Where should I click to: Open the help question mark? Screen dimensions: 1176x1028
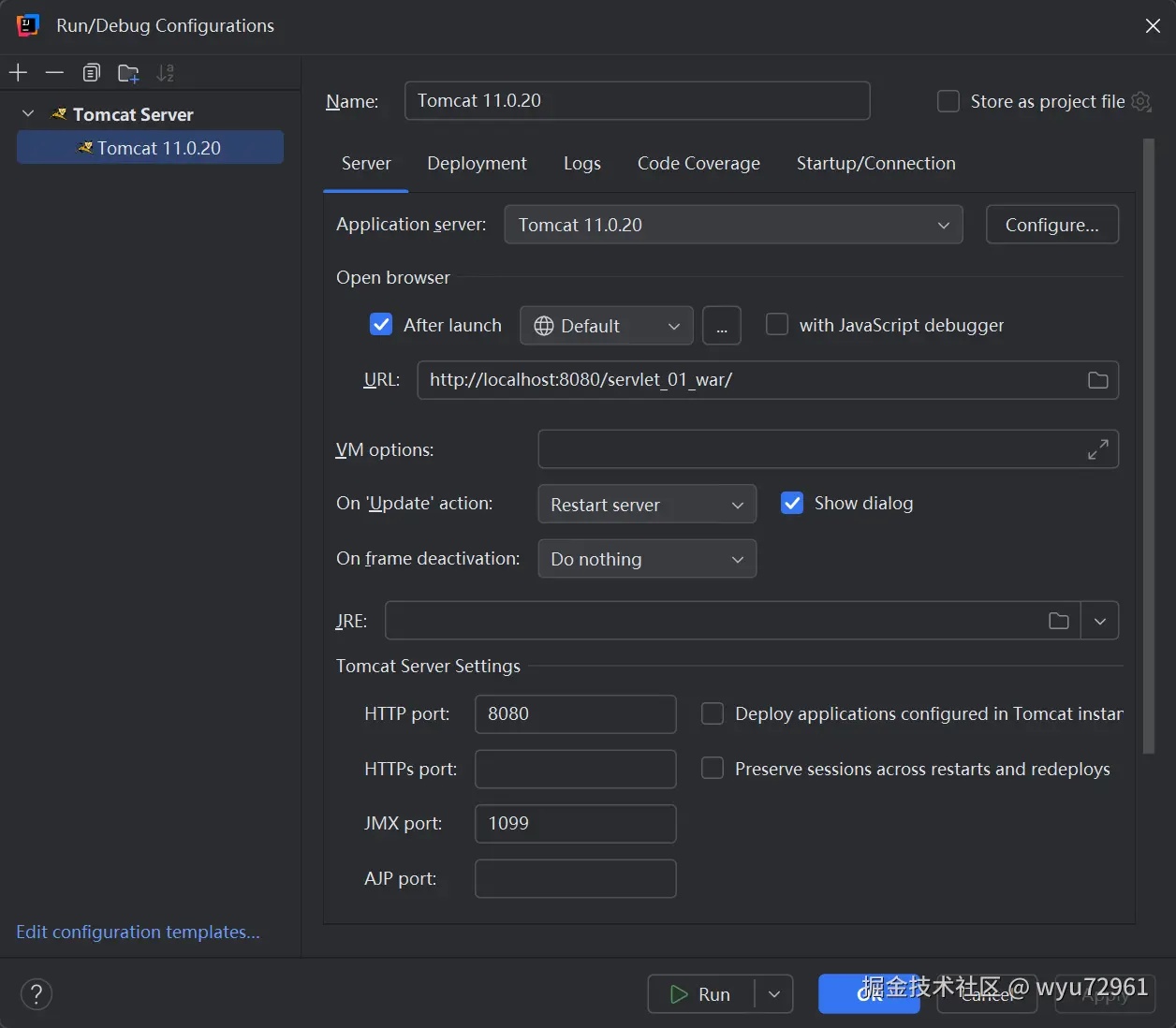37,994
